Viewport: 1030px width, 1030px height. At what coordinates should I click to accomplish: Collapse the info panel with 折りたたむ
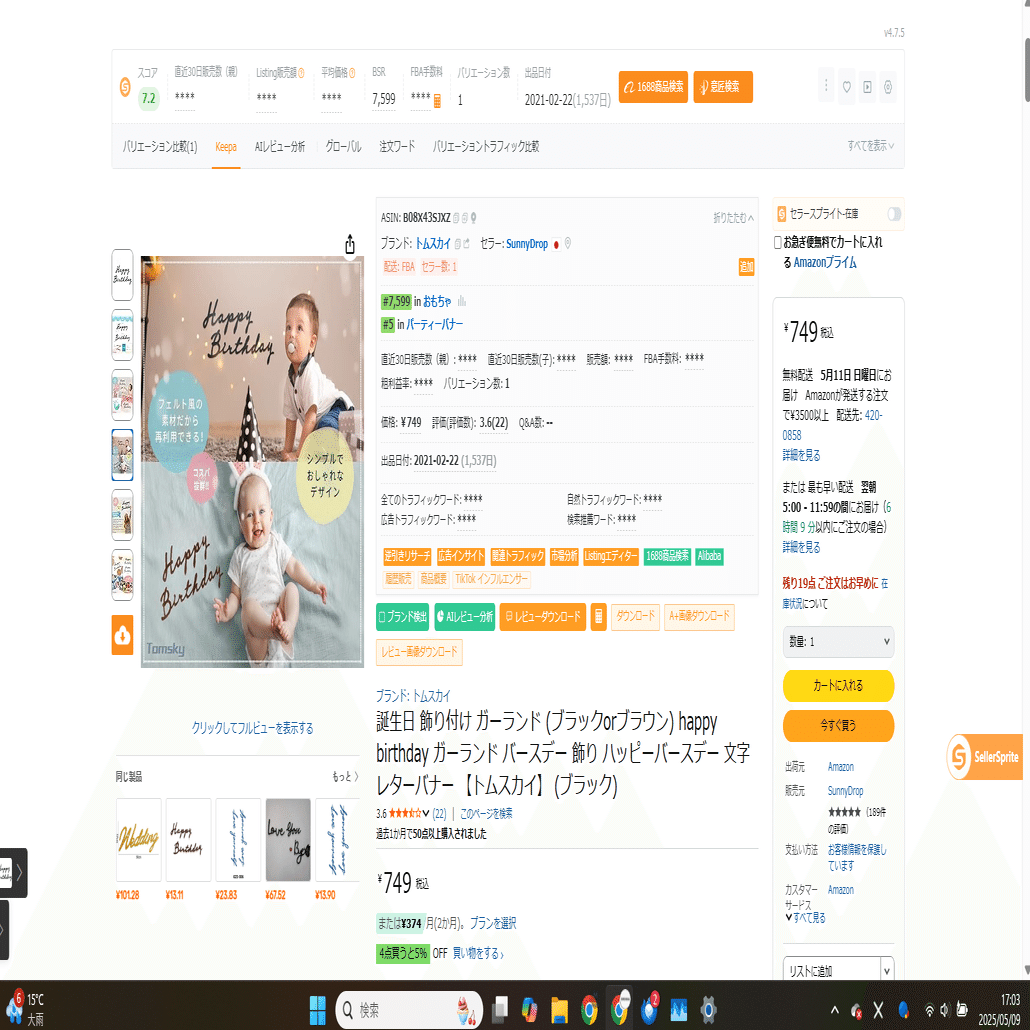(733, 217)
